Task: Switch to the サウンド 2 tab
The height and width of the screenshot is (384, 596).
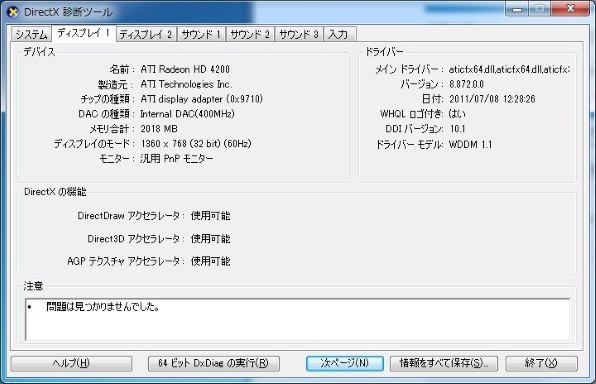Action: tap(250, 35)
